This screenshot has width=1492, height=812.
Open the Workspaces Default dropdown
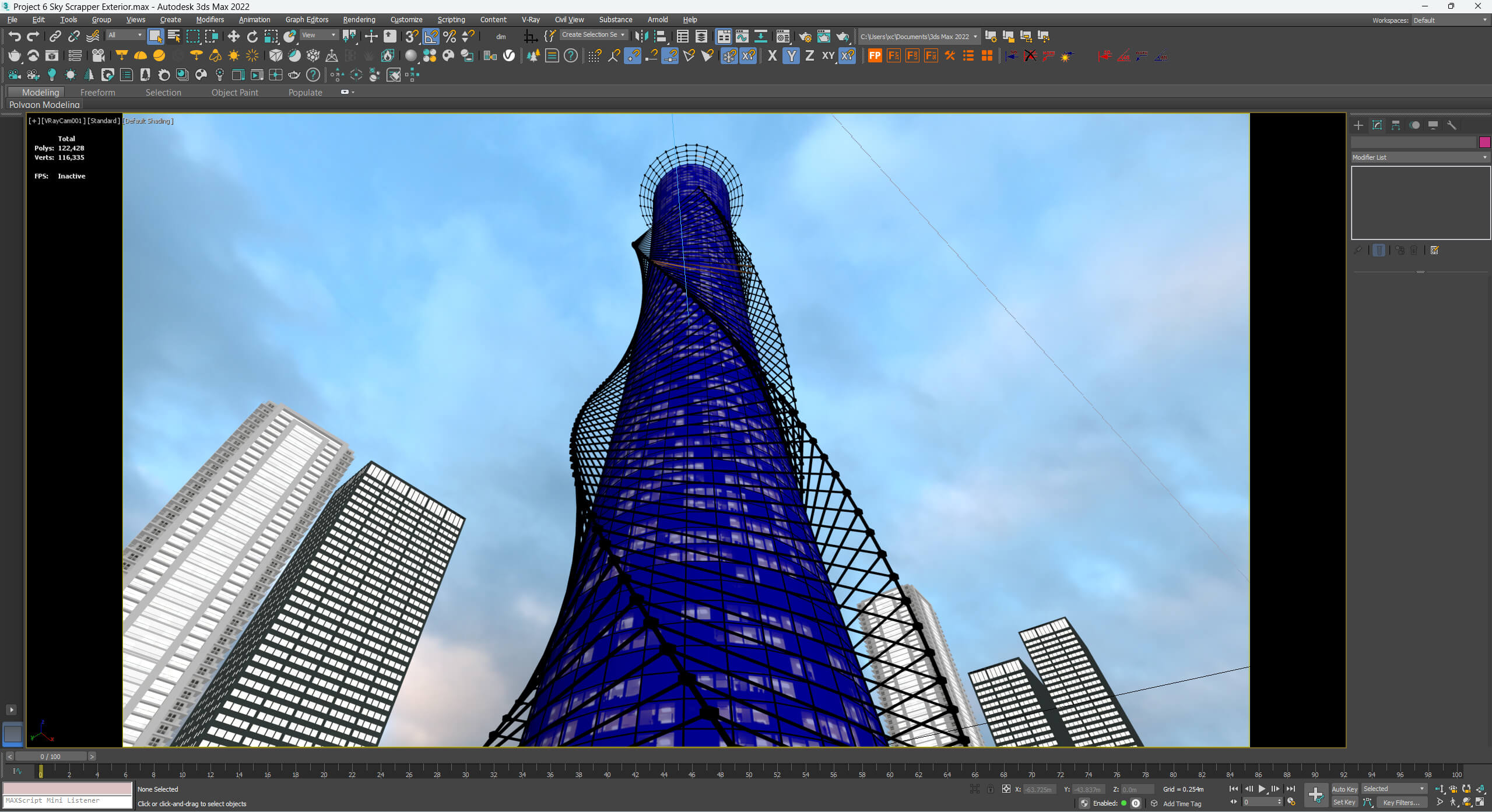(x=1450, y=20)
